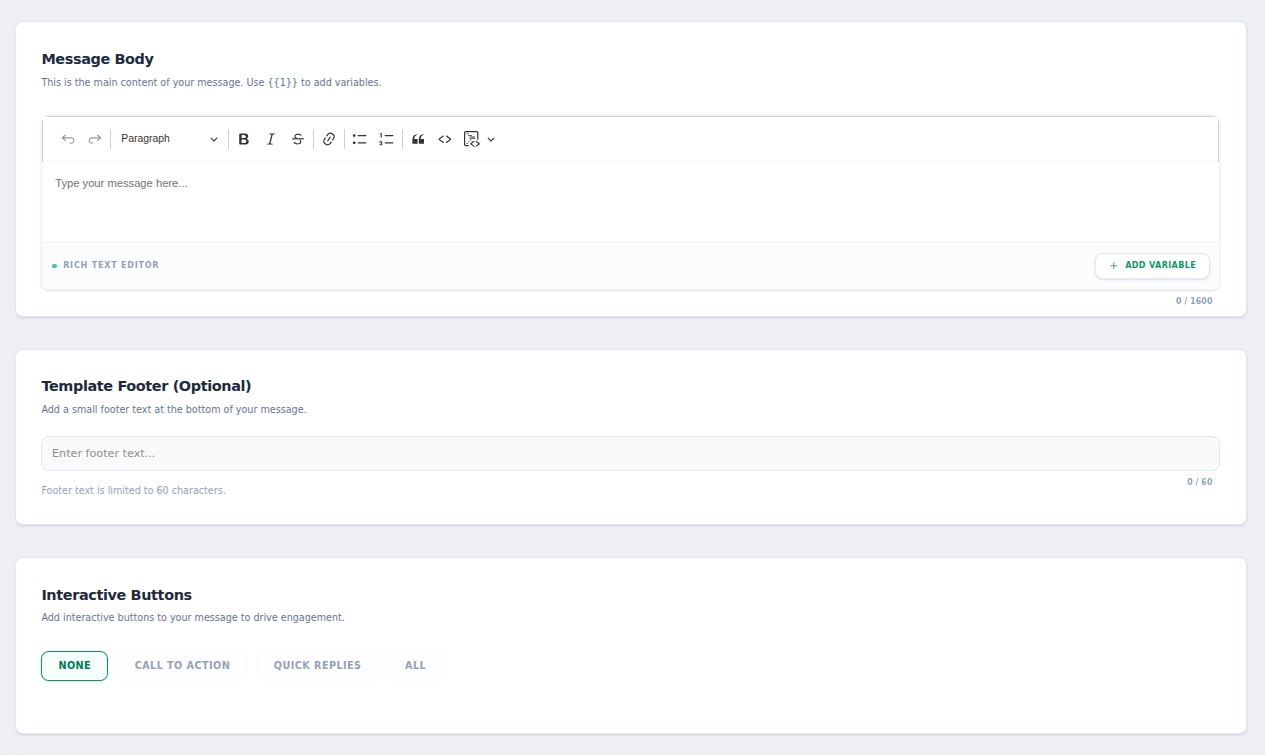Insert a code block
Screen dimensions: 1265x755
point(472,139)
